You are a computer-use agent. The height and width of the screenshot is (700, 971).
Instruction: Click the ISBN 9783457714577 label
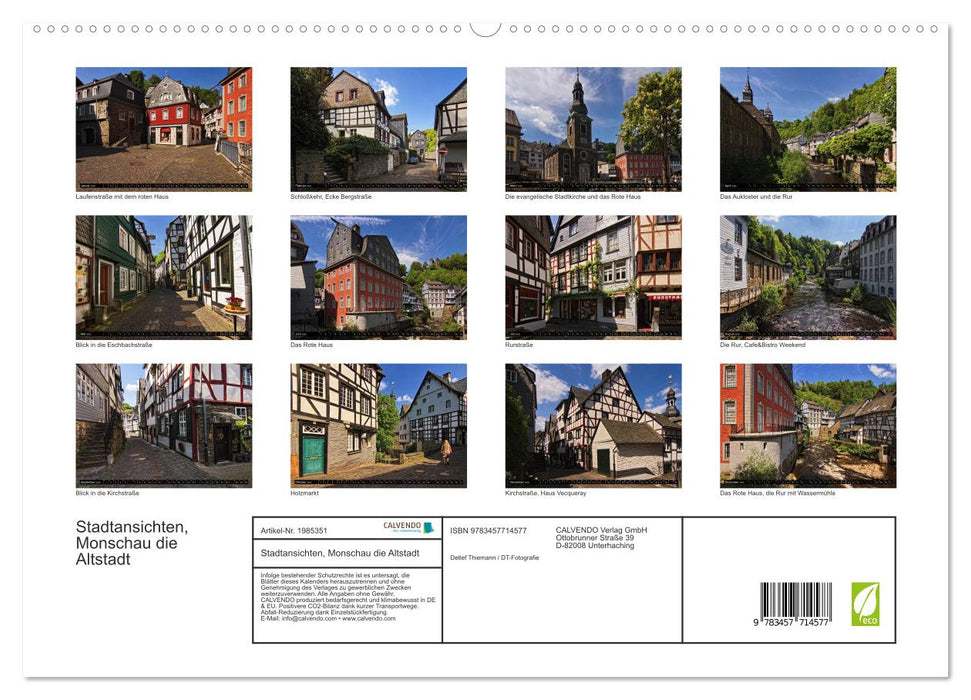[x=487, y=528]
